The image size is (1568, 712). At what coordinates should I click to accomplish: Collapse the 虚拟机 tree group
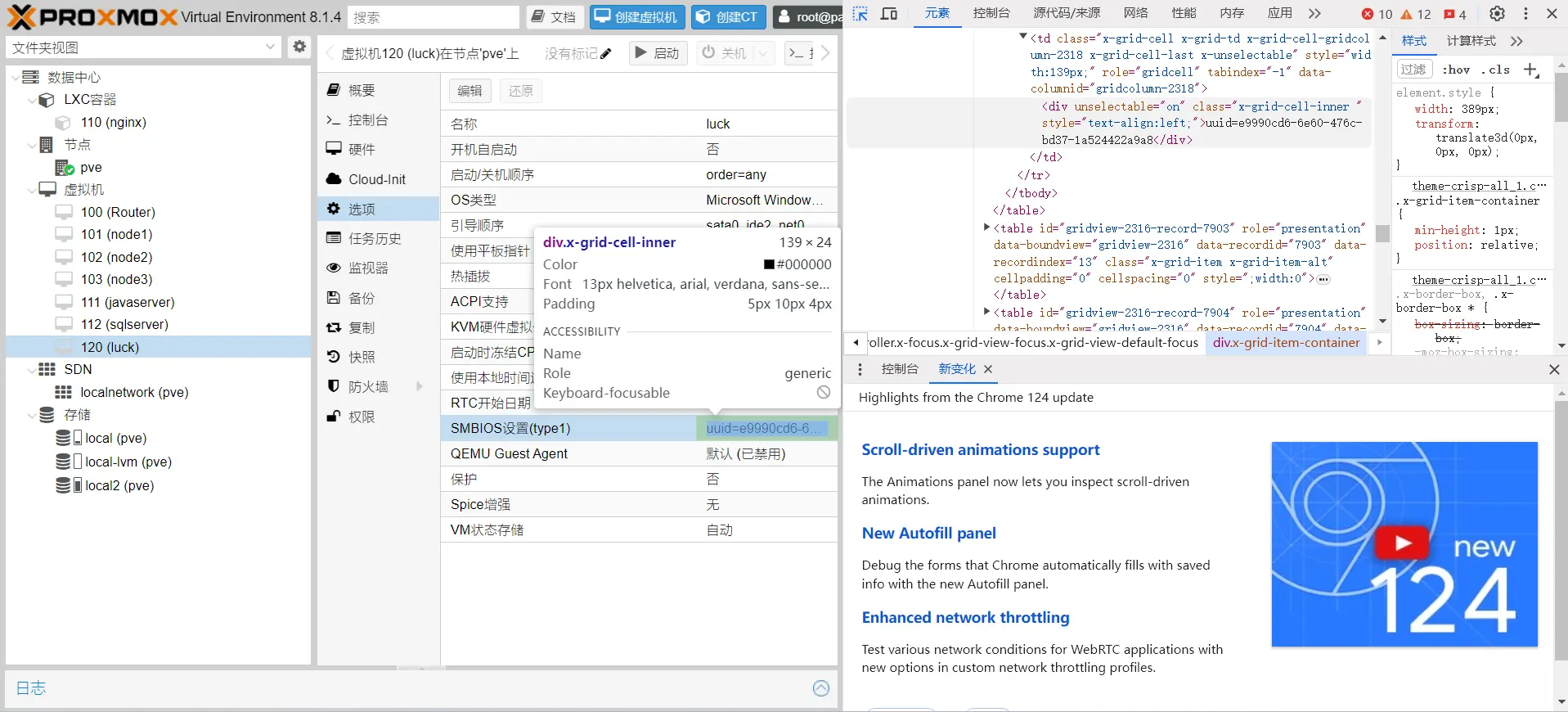pyautogui.click(x=32, y=191)
